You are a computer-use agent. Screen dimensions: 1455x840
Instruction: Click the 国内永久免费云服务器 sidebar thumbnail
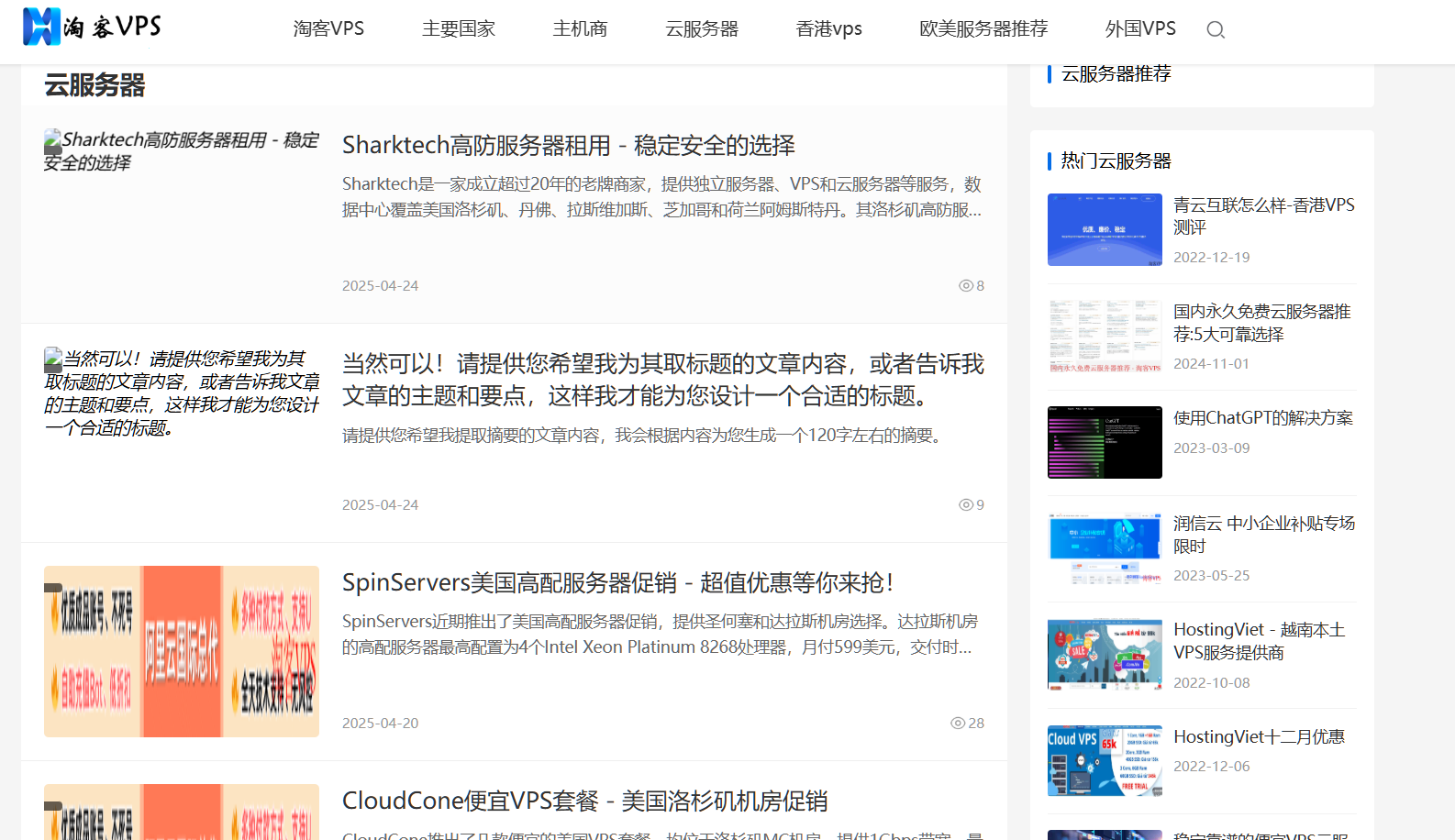pyautogui.click(x=1105, y=337)
